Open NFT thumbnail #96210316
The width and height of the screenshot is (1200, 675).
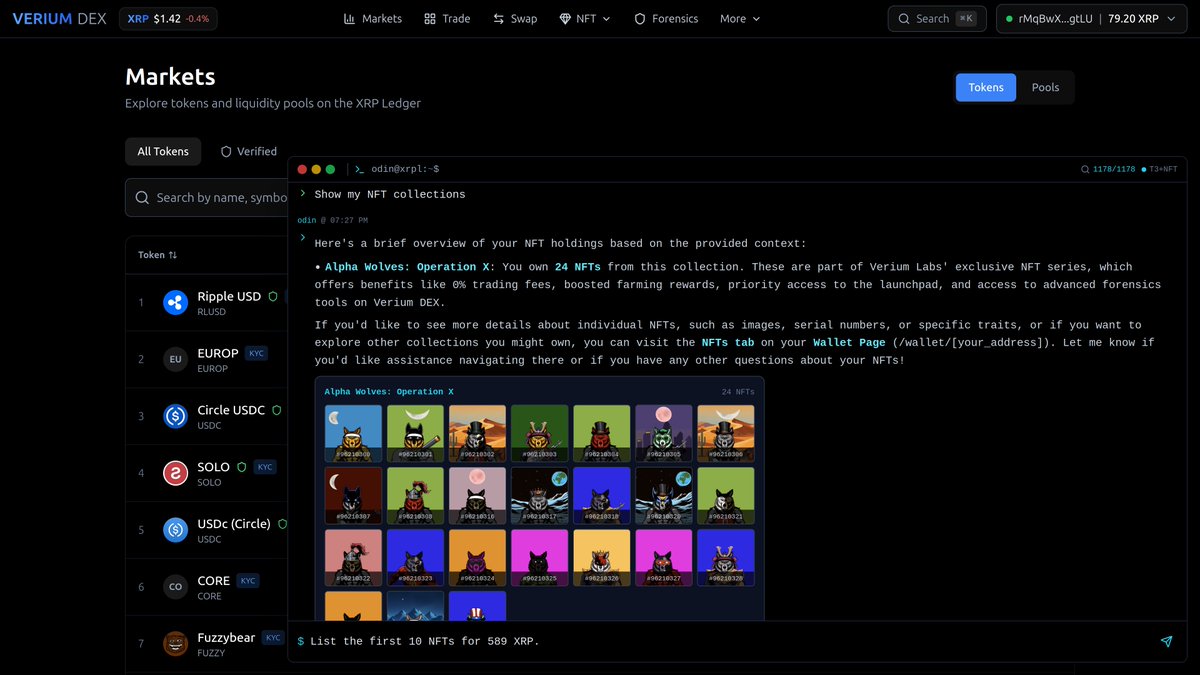coord(477,495)
